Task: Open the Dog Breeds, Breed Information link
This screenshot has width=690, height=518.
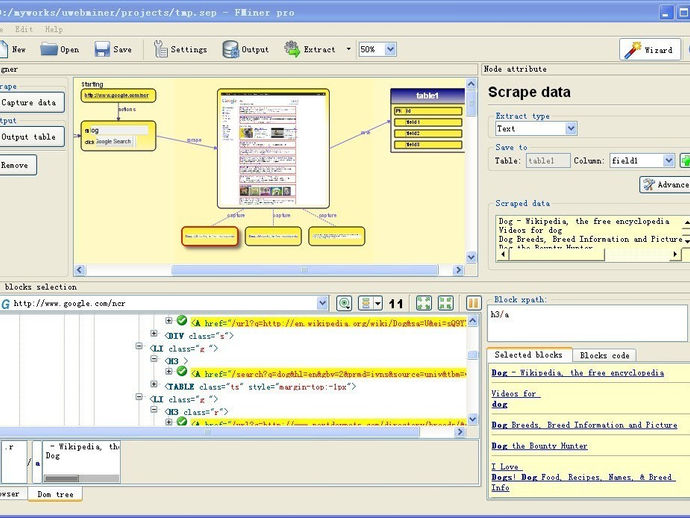Action: (584, 425)
